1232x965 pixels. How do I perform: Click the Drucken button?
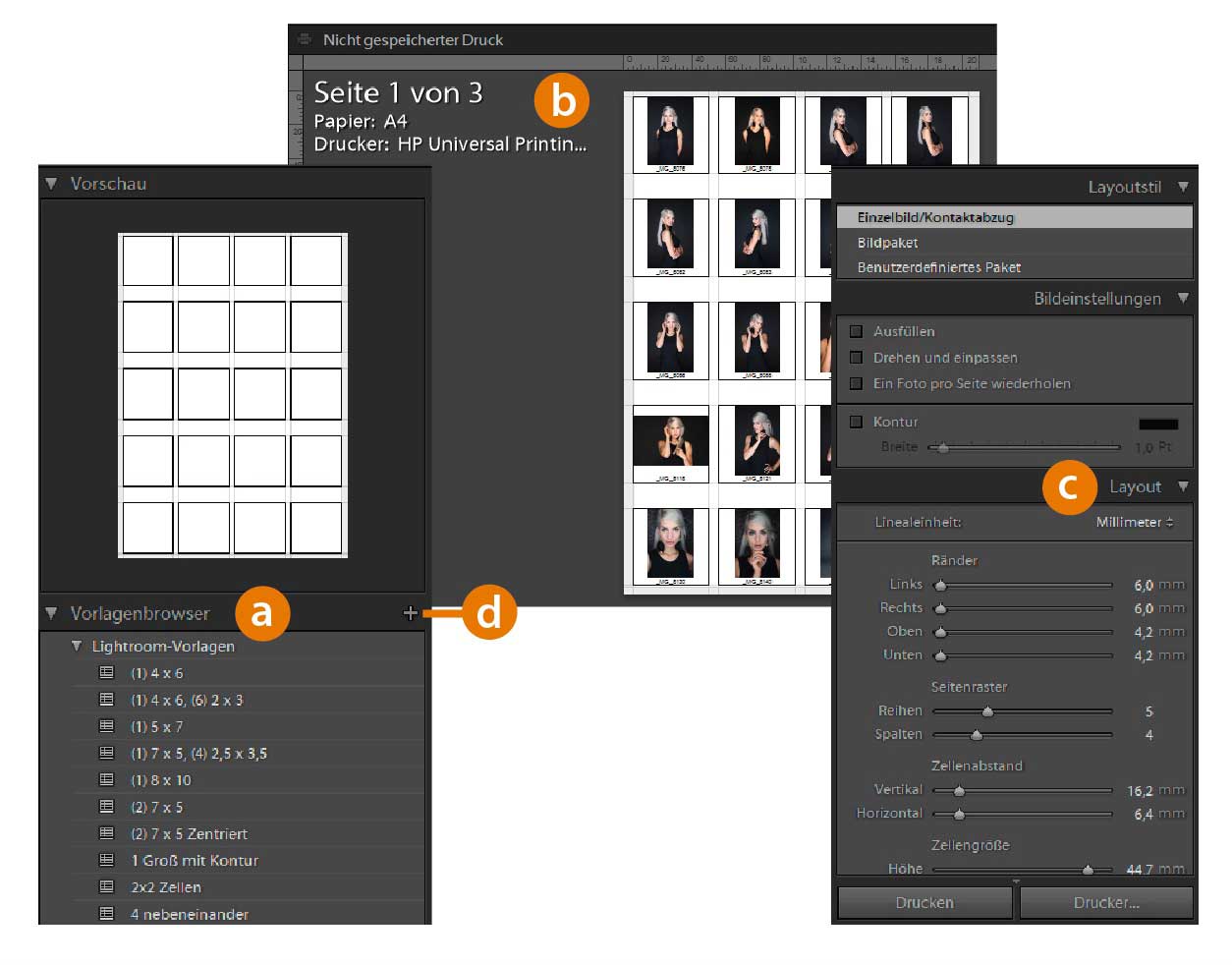[924, 902]
